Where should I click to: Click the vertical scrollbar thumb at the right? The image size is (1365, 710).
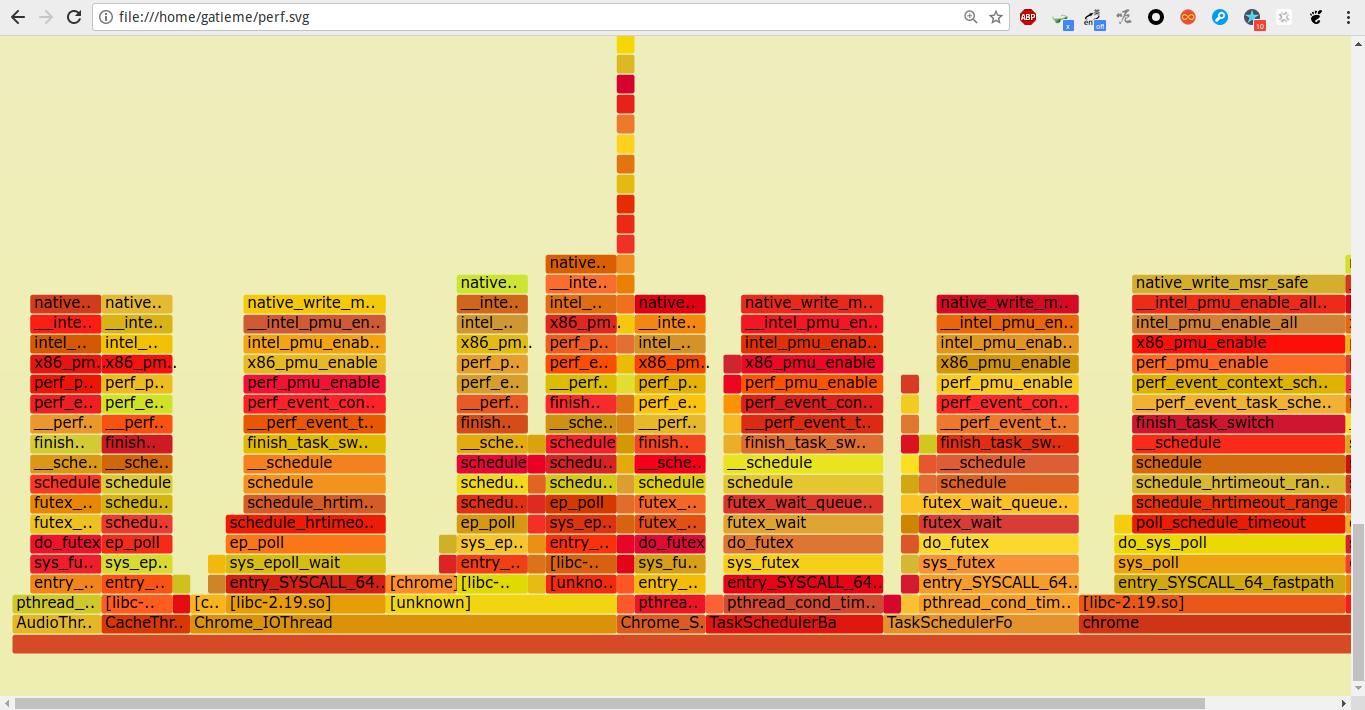(x=1357, y=600)
